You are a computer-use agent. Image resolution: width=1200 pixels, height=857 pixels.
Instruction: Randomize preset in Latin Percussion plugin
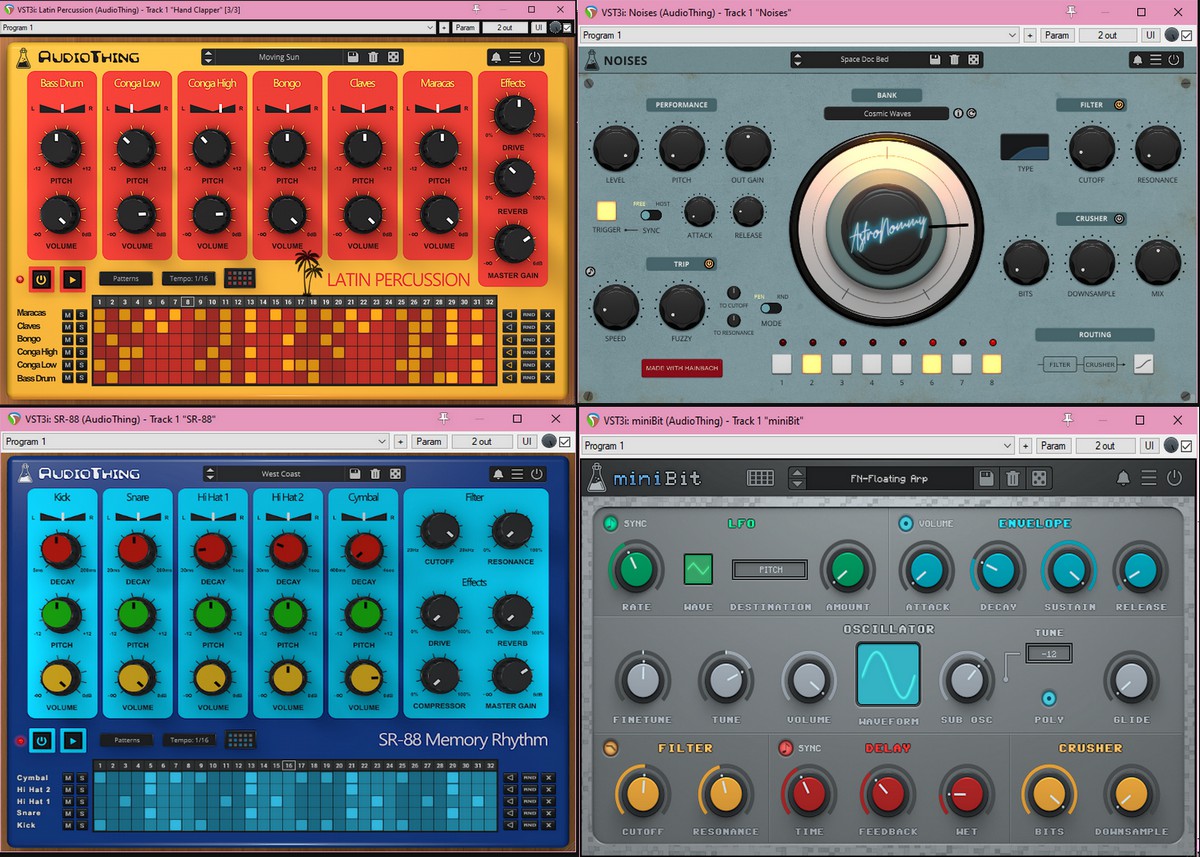(394, 57)
